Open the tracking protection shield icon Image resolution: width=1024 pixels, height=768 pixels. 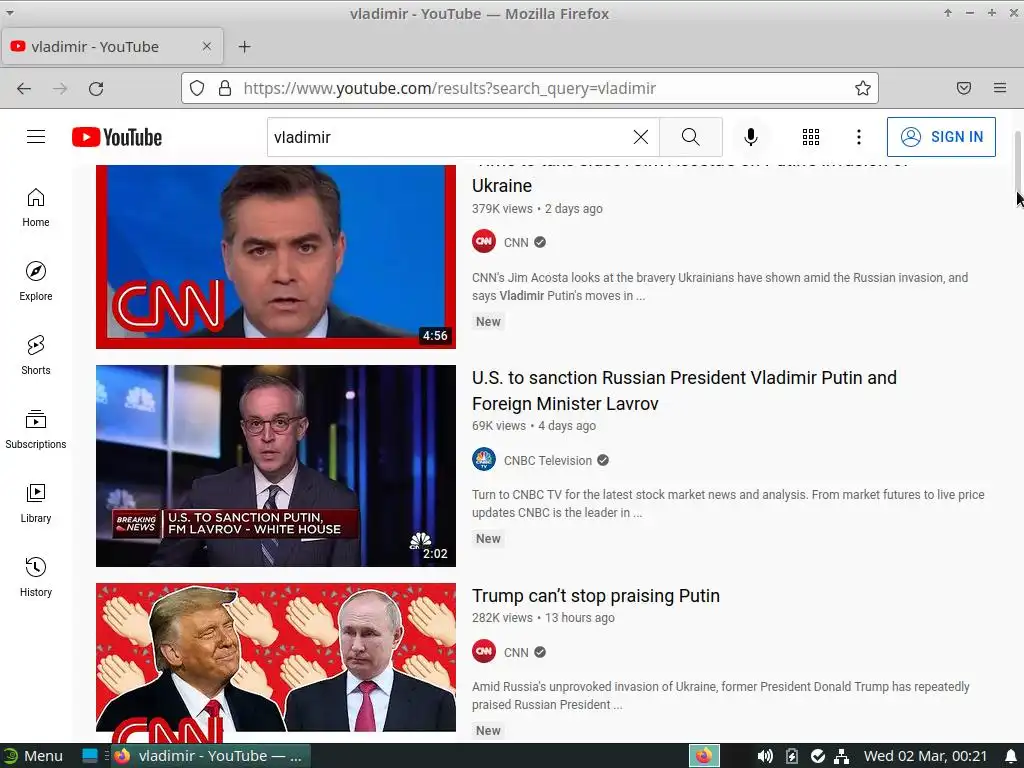[197, 88]
